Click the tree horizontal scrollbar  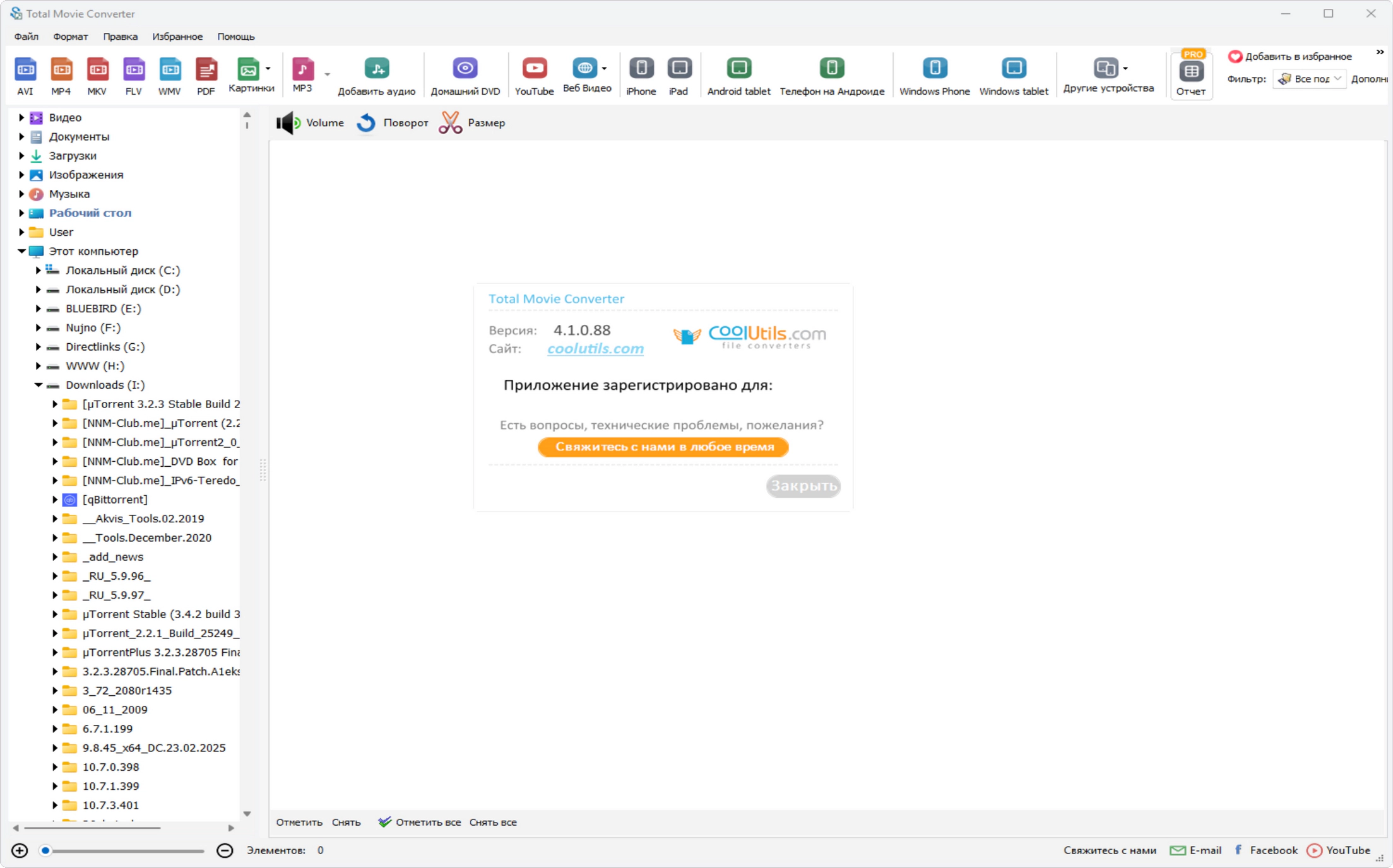pyautogui.click(x=92, y=828)
